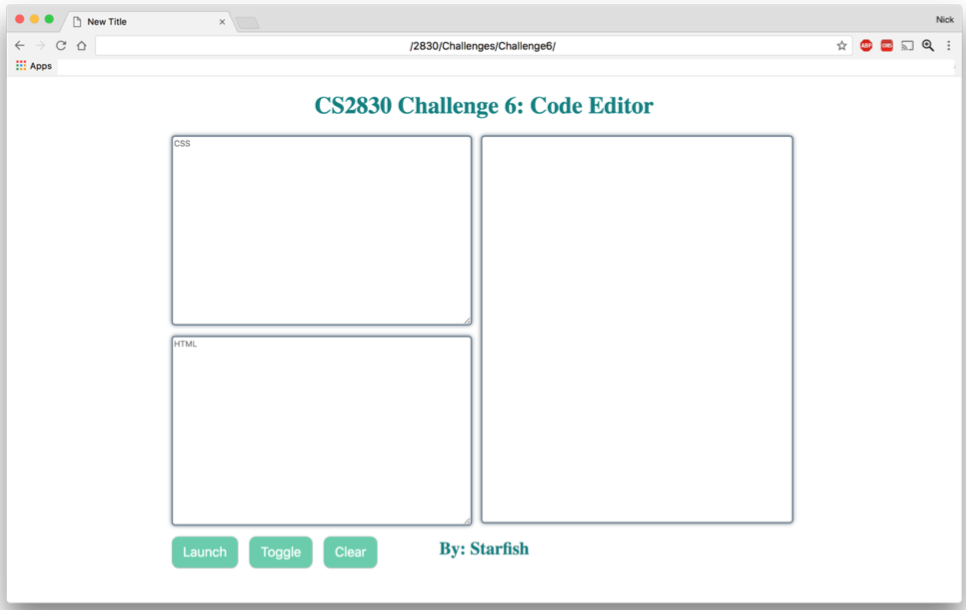The width and height of the screenshot is (966, 610).
Task: Open the zoom magnifier extension icon
Action: (x=928, y=46)
